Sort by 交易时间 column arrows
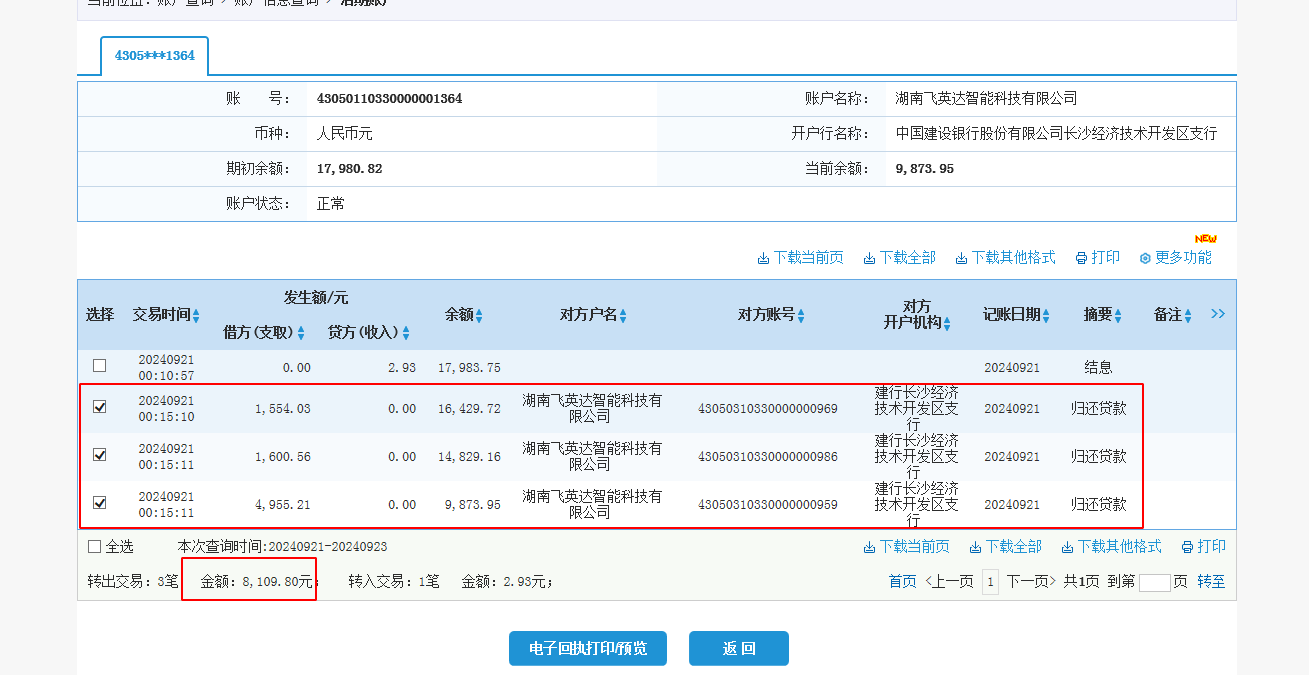Image resolution: width=1309 pixels, height=675 pixels. [197, 316]
